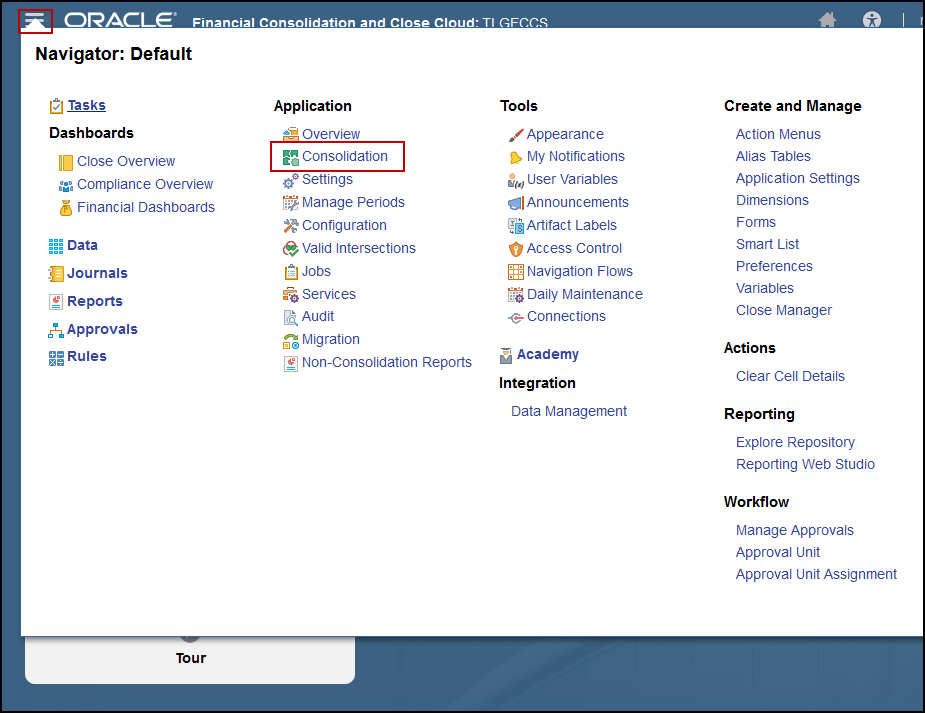Click the Jobs clipboard icon
This screenshot has width=925, height=713.
point(291,272)
